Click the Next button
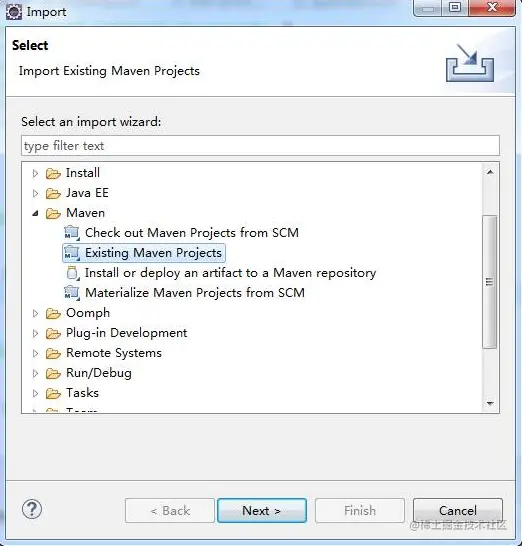 pyautogui.click(x=262, y=510)
